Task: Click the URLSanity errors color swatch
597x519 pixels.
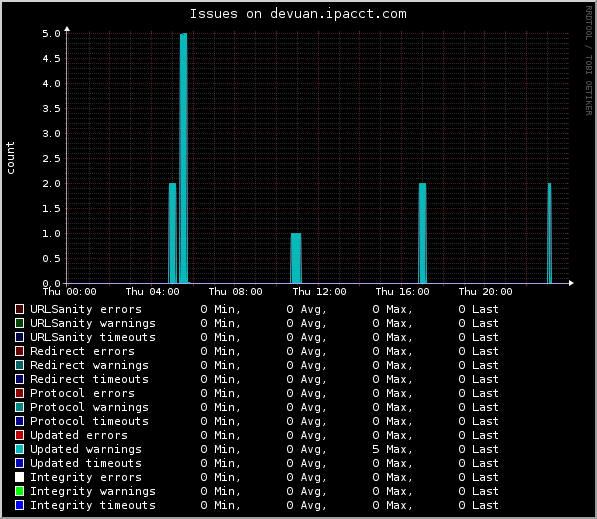Action: coord(19,309)
